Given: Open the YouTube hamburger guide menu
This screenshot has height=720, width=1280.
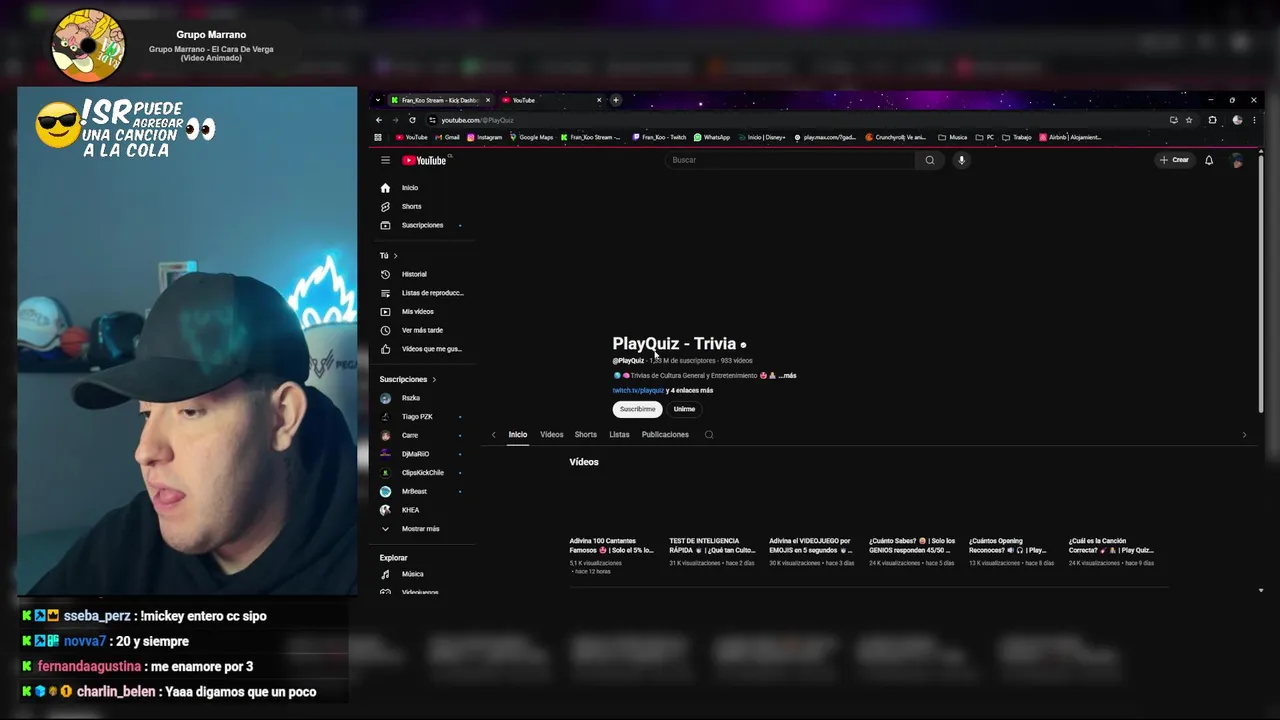Looking at the screenshot, I should [385, 160].
